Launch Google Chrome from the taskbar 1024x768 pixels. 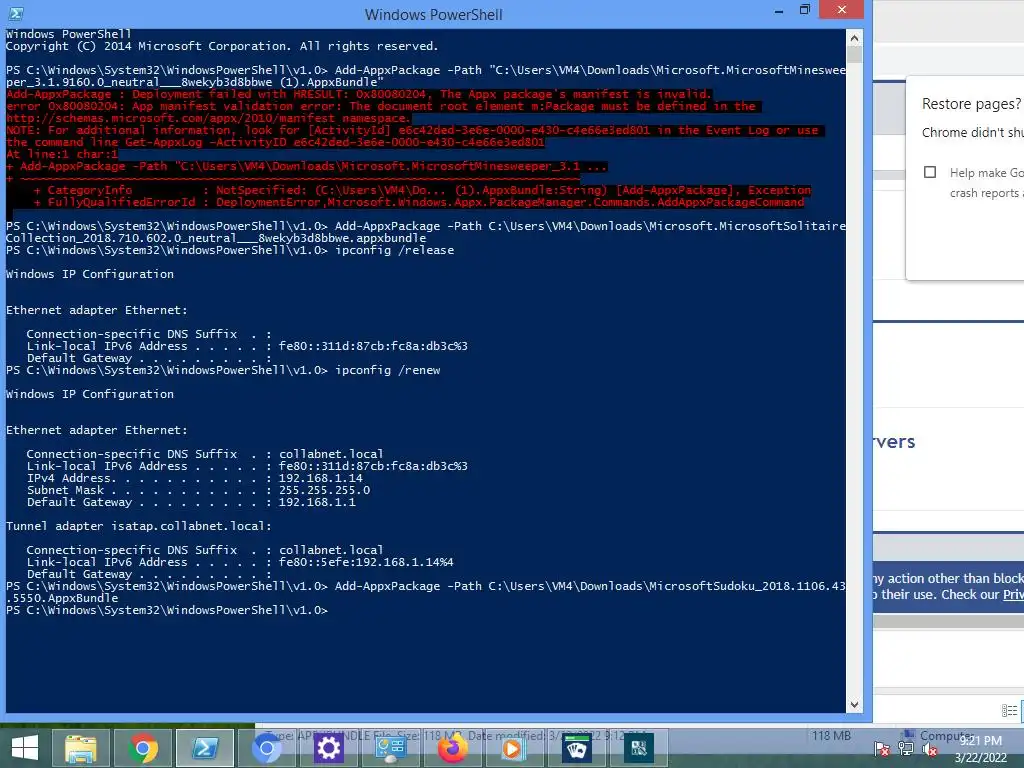(x=142, y=748)
